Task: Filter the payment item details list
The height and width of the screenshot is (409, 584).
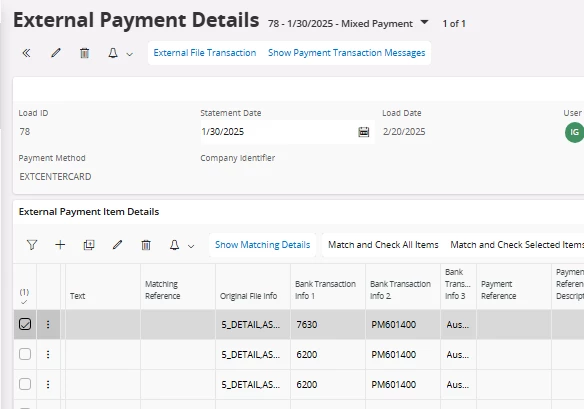Action: [32, 245]
